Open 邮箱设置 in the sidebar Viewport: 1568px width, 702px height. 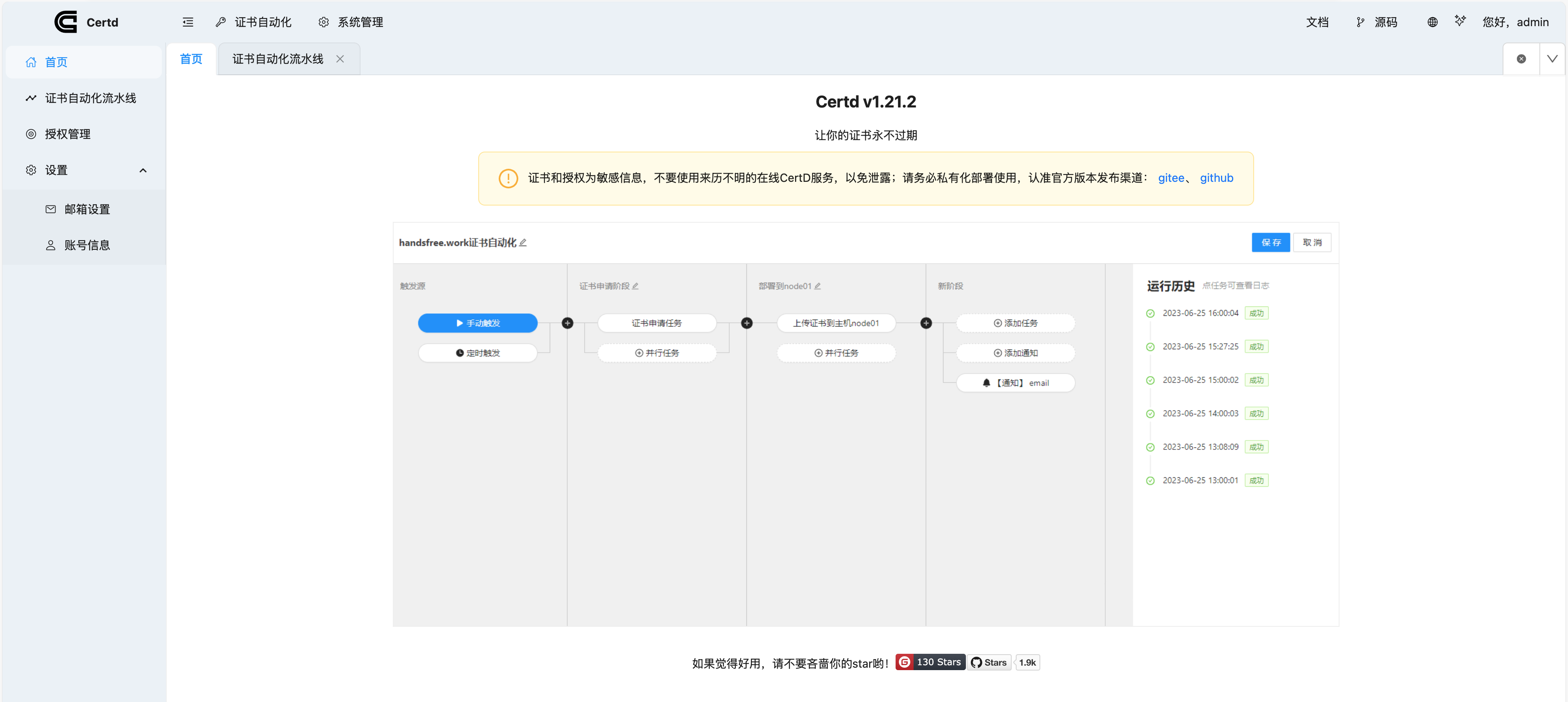83,209
